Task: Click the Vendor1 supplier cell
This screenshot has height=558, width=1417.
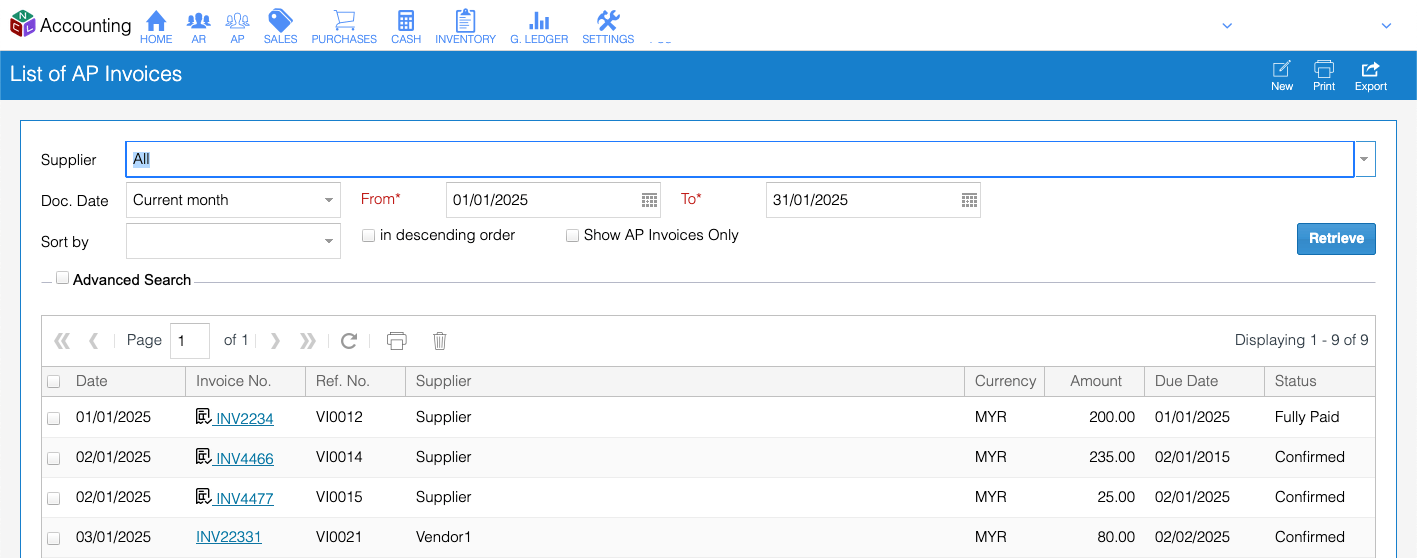Action: click(x=443, y=537)
